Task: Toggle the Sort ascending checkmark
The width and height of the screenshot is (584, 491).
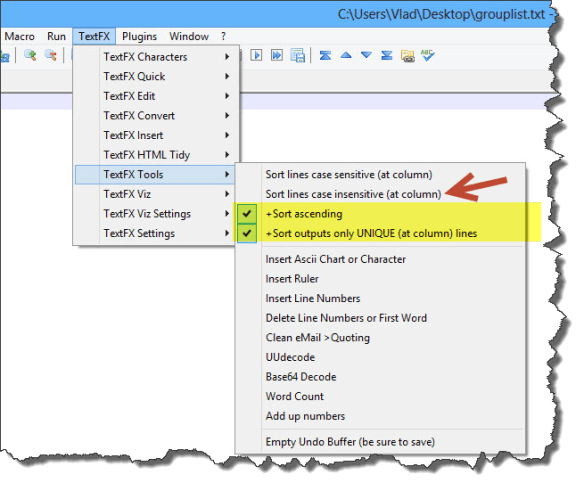Action: click(x=246, y=214)
